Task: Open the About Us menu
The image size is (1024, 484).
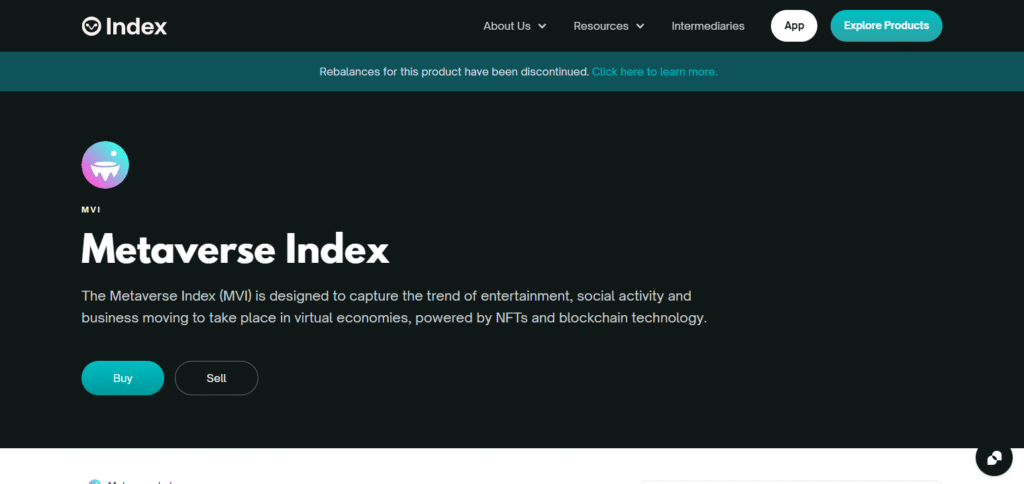Action: [507, 26]
